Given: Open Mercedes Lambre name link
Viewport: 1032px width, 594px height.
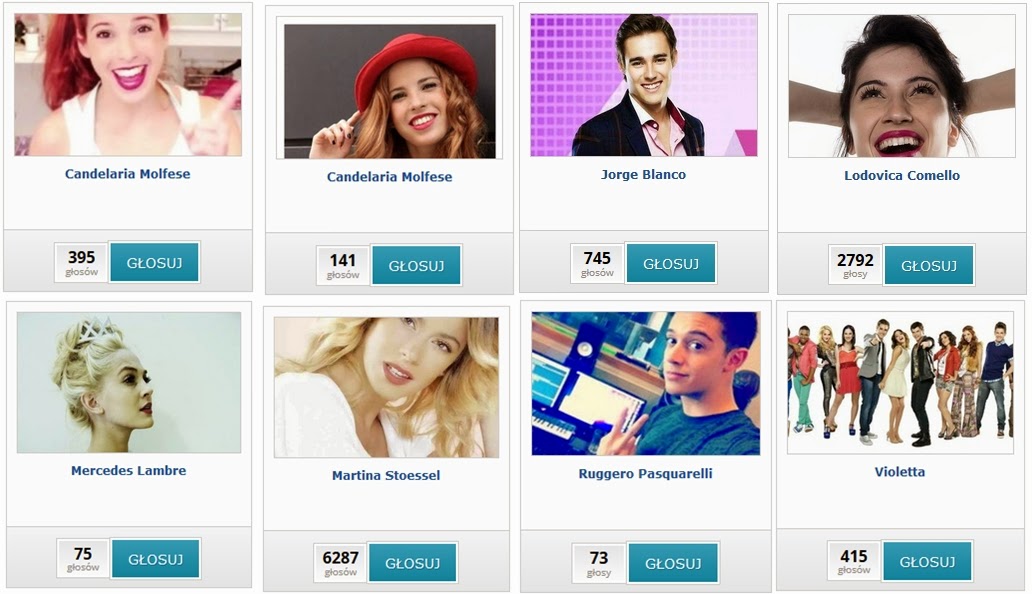Looking at the screenshot, I should (128, 470).
